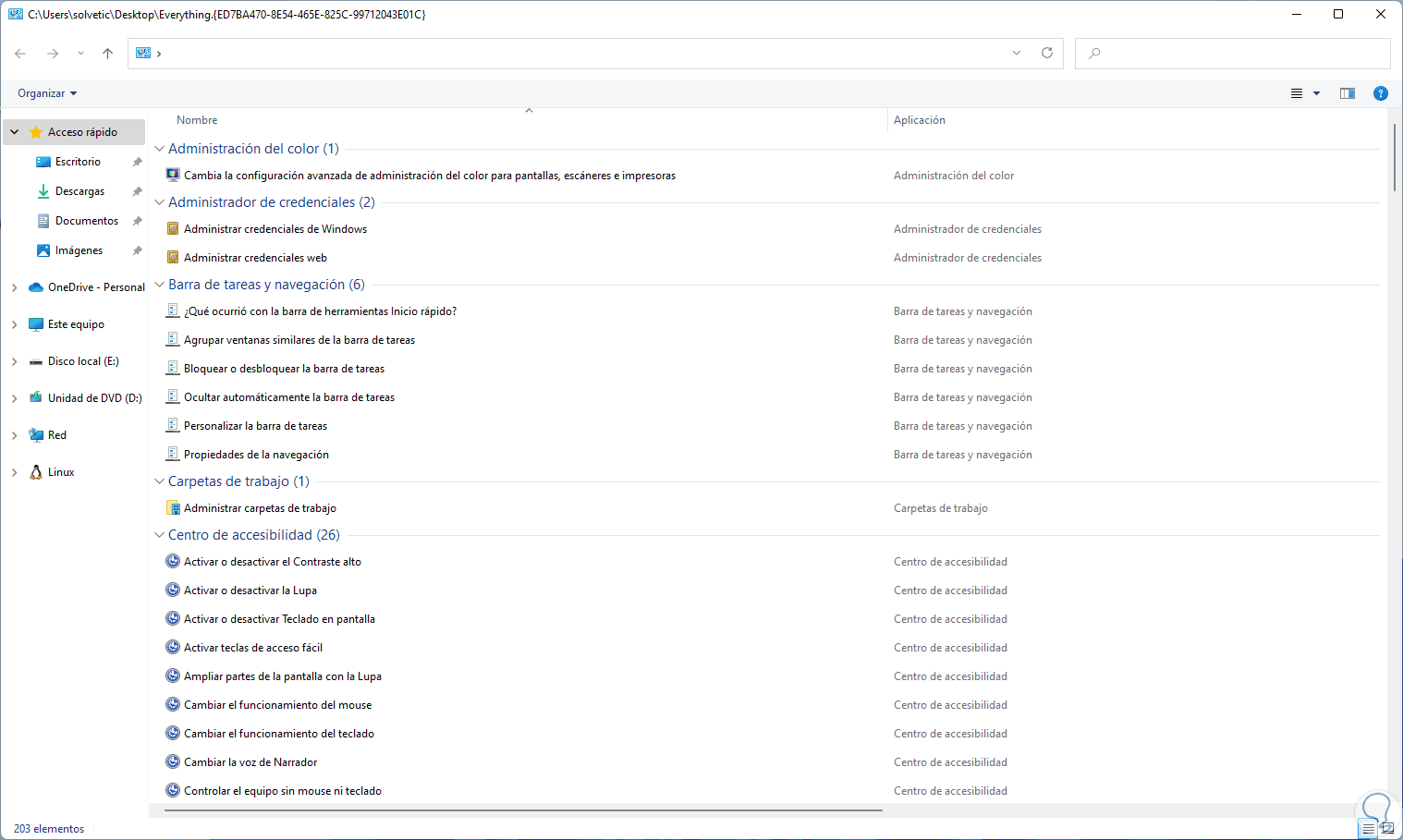Click the Administrar carpetas de trabajo icon
This screenshot has height=840, width=1403.
pos(173,507)
